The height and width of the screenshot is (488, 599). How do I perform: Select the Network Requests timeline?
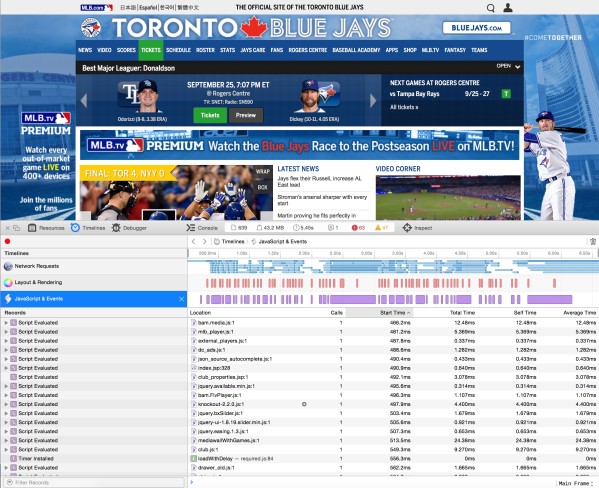click(94, 266)
